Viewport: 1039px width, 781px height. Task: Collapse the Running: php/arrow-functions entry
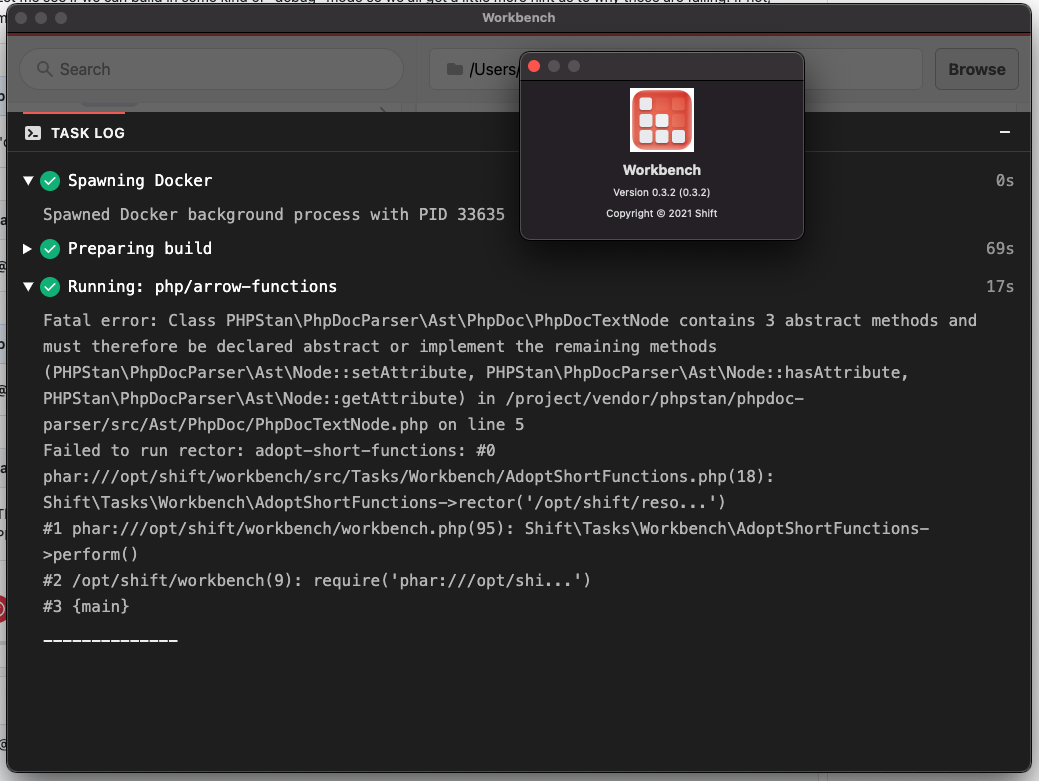pyautogui.click(x=28, y=286)
